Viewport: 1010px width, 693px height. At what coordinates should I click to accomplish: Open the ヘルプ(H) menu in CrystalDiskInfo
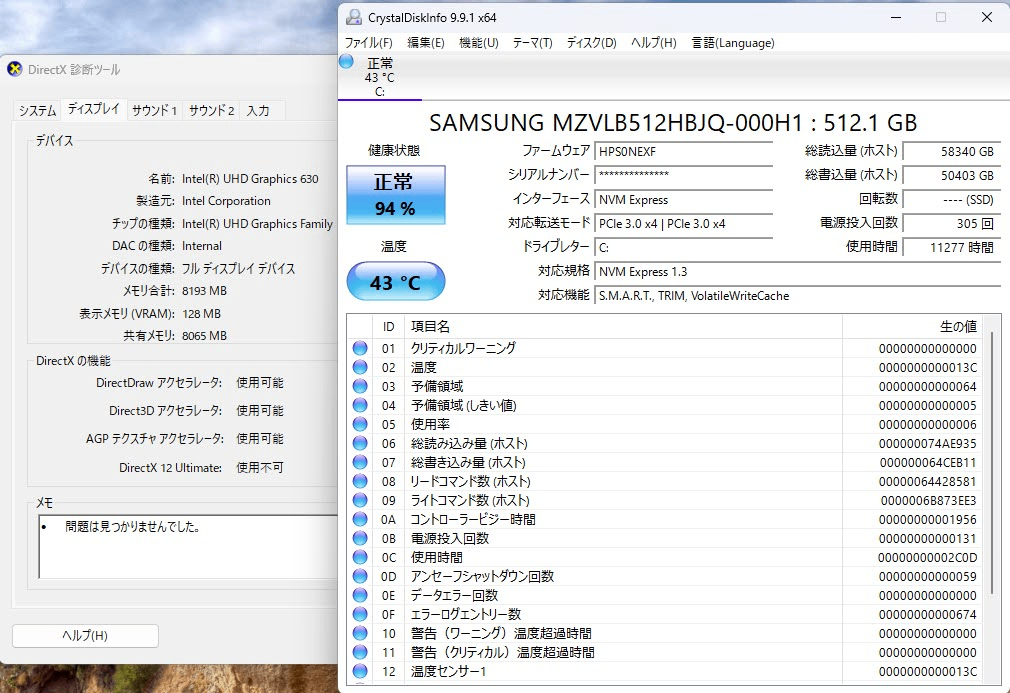(x=653, y=43)
